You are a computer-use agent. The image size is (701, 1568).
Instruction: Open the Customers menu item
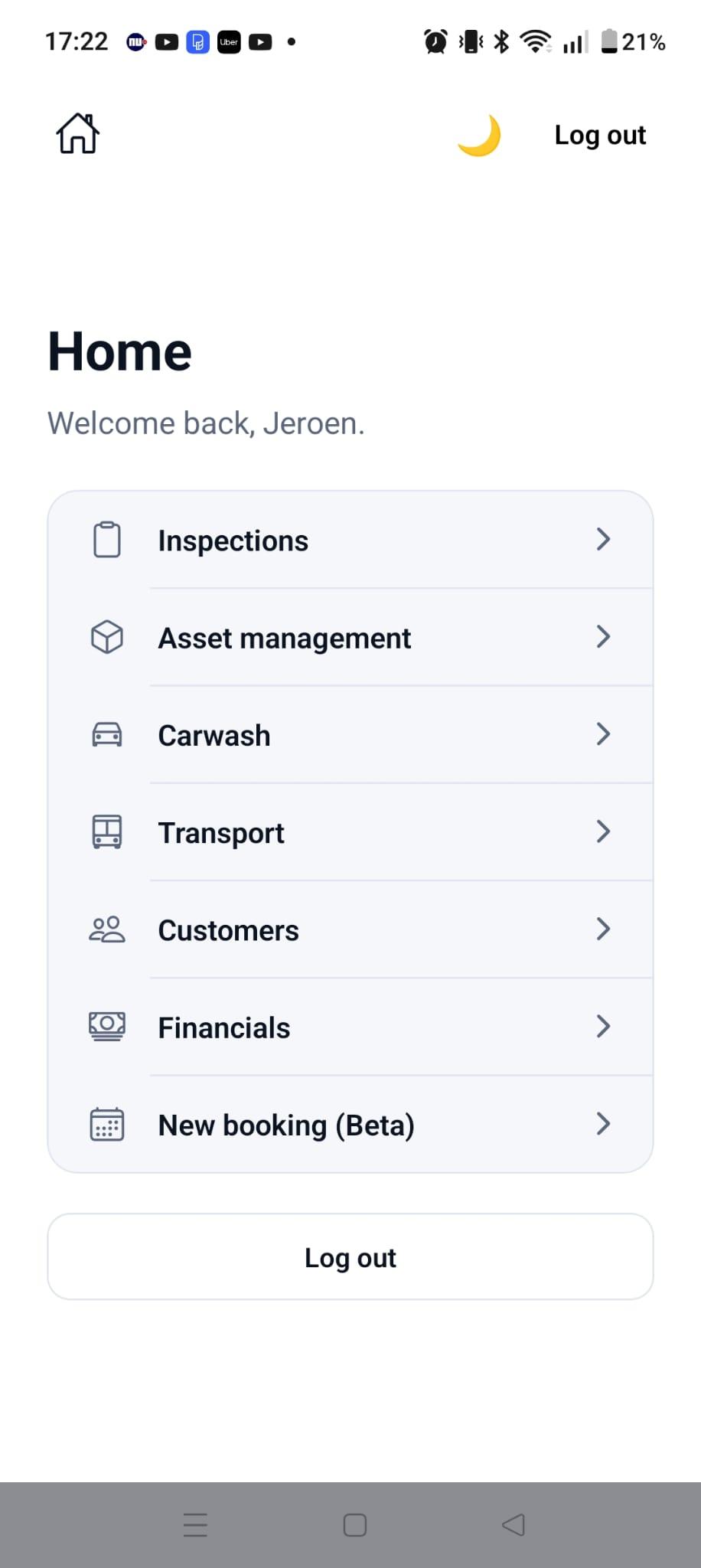[350, 929]
